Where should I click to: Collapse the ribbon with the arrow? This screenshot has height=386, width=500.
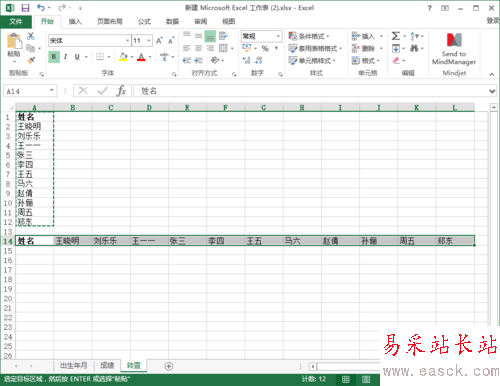pyautogui.click(x=492, y=74)
